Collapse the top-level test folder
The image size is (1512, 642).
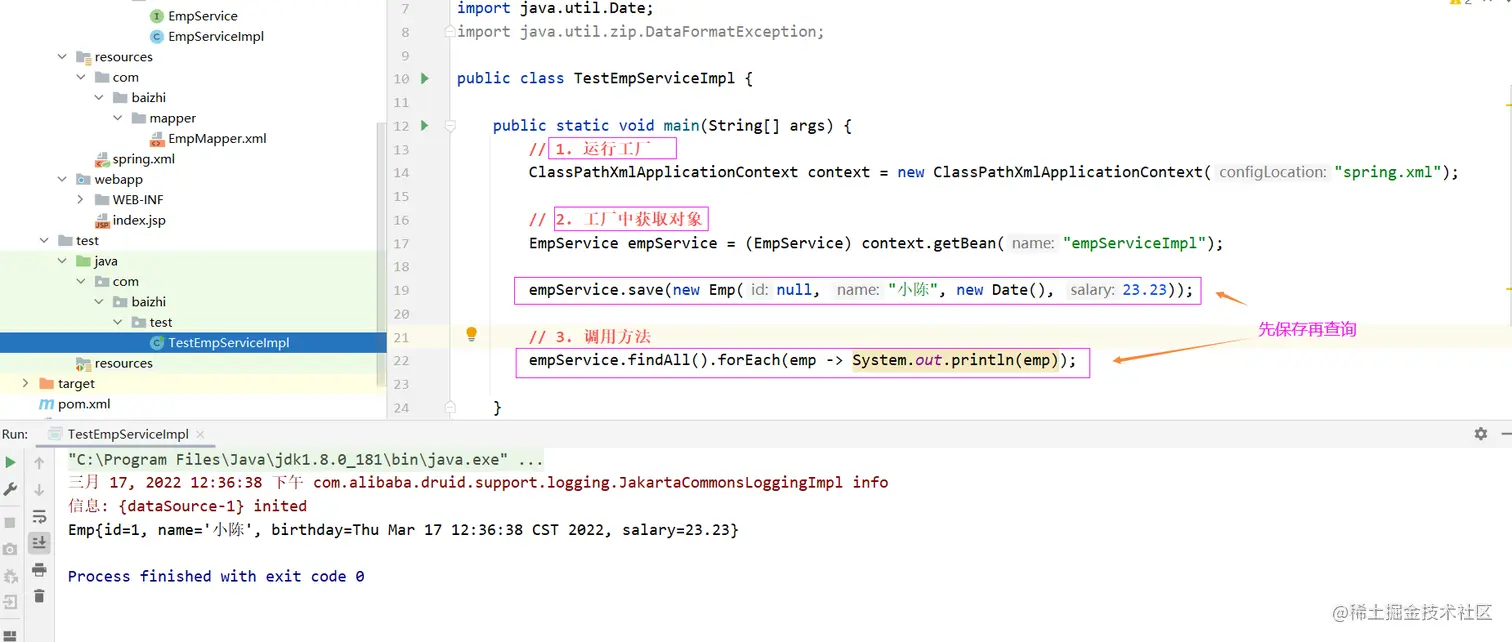(44, 241)
